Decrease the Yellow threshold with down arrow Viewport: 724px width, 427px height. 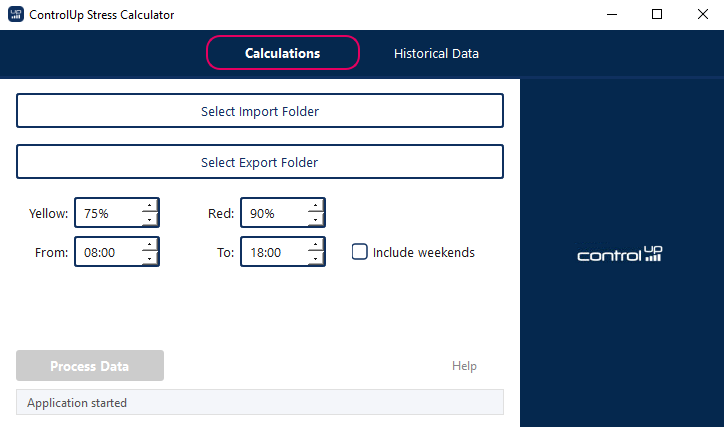149,220
